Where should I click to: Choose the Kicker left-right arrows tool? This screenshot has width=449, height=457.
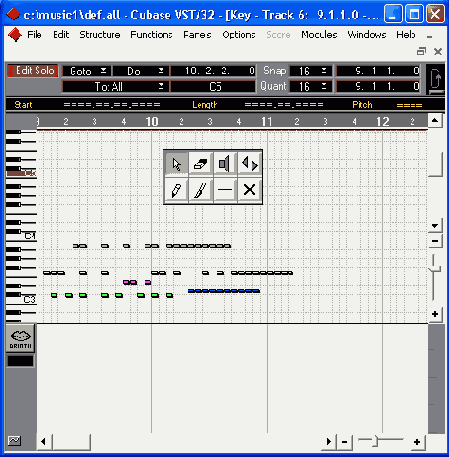click(x=249, y=164)
